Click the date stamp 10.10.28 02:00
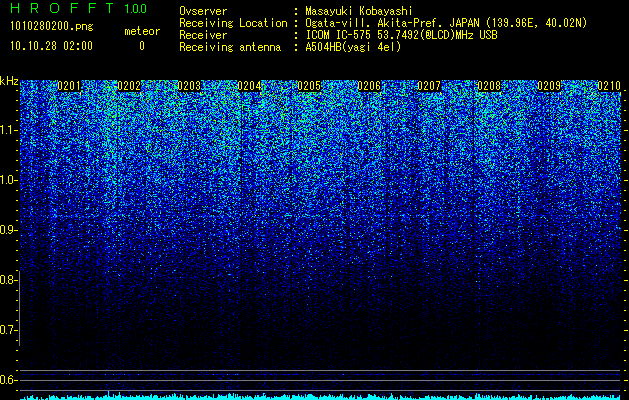Image resolution: width=629 pixels, height=400 pixels. 51,46
